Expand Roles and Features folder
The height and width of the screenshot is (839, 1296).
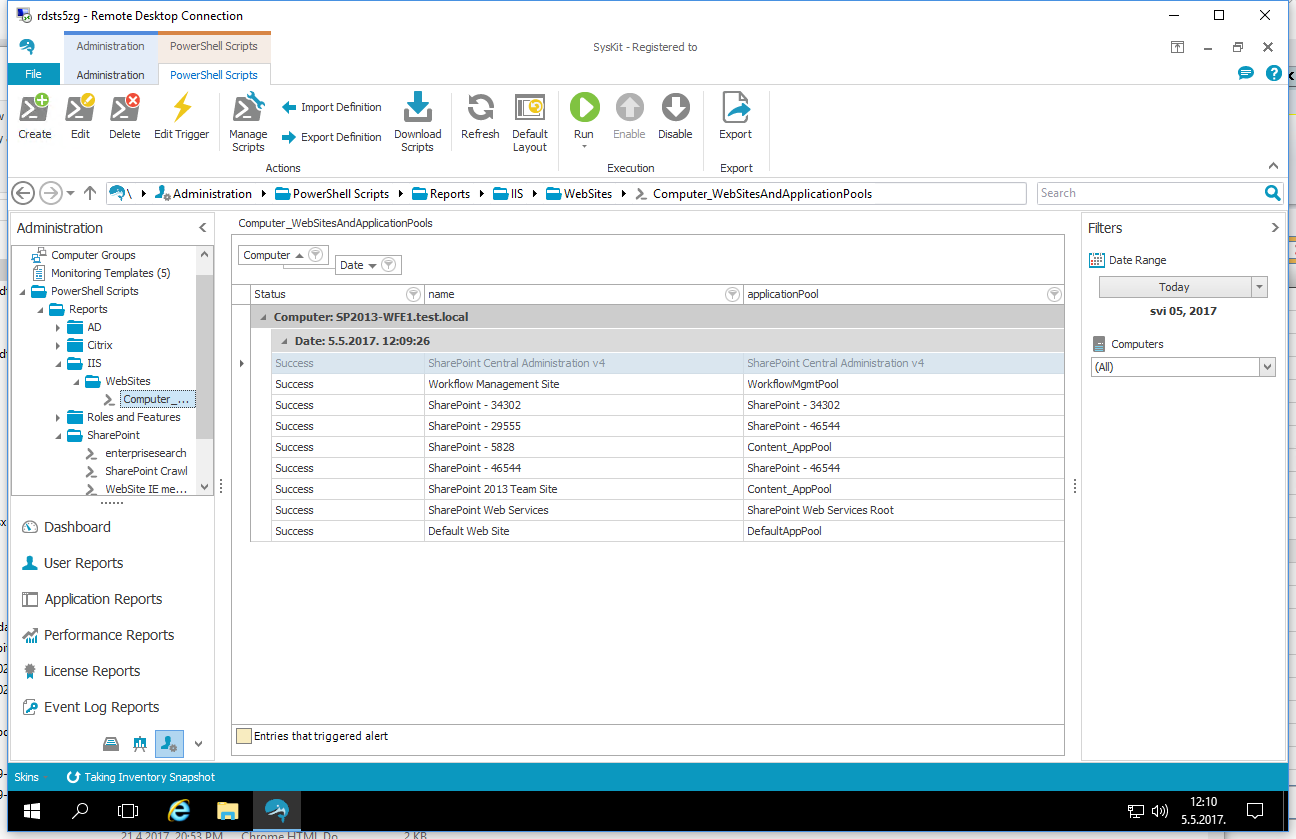[x=59, y=417]
